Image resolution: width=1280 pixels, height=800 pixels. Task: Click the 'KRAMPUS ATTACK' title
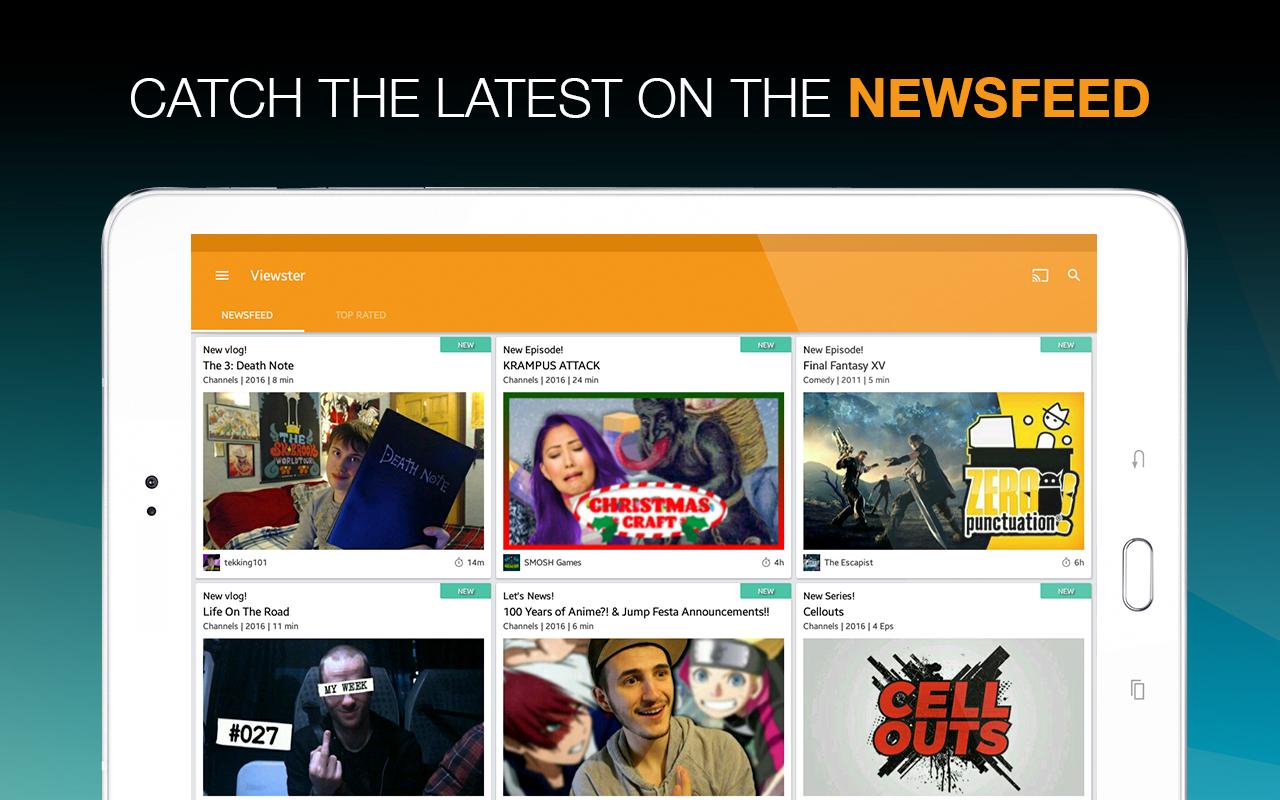tap(551, 366)
